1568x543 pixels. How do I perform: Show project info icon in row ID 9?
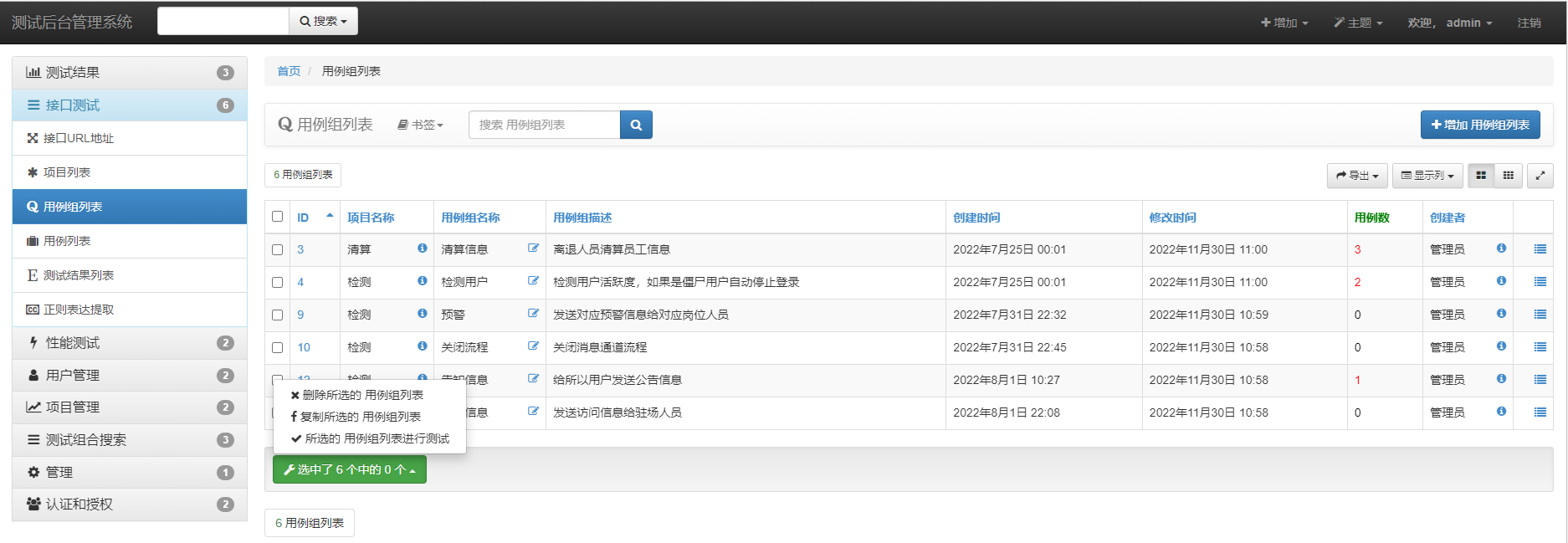click(x=423, y=314)
